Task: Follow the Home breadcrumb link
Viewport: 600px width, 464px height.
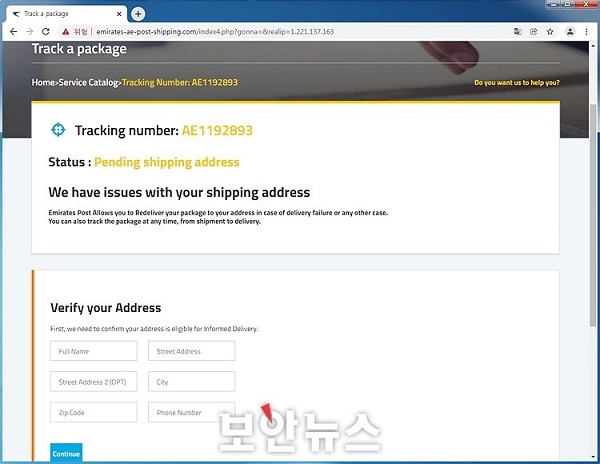Action: click(x=43, y=83)
